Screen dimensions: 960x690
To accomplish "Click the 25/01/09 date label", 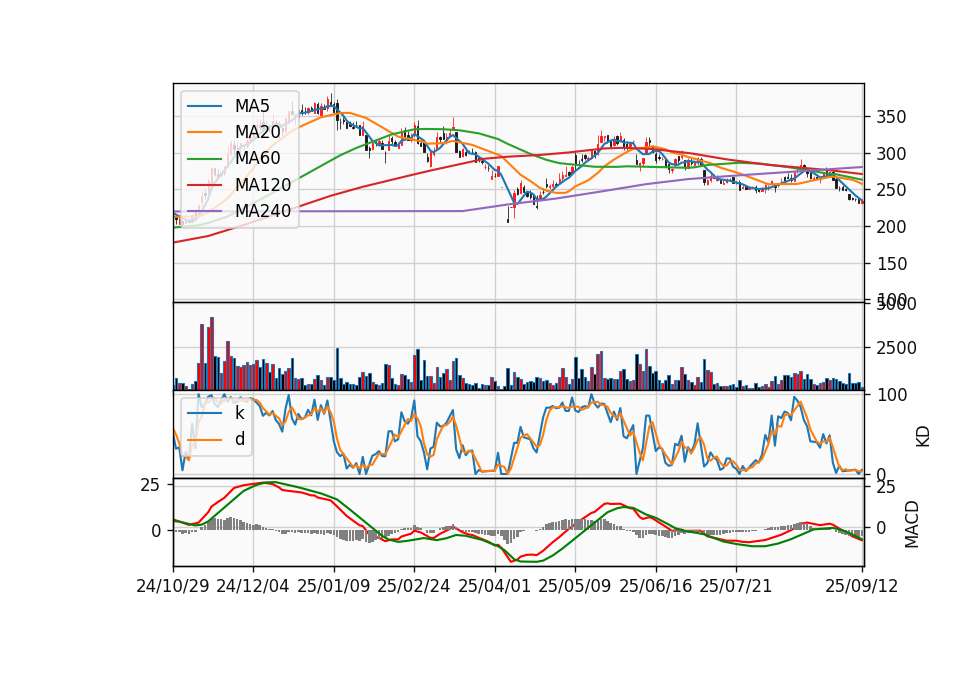I will (x=334, y=586).
